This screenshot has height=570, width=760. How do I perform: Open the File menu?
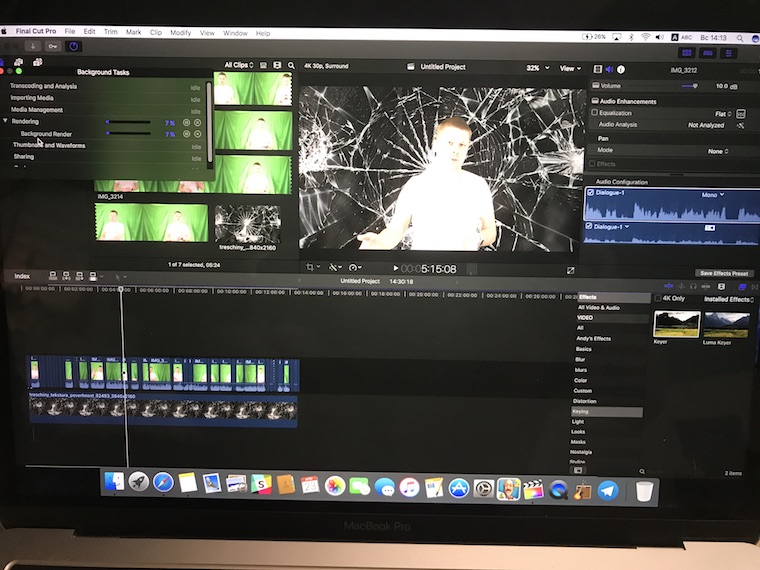pyautogui.click(x=70, y=31)
